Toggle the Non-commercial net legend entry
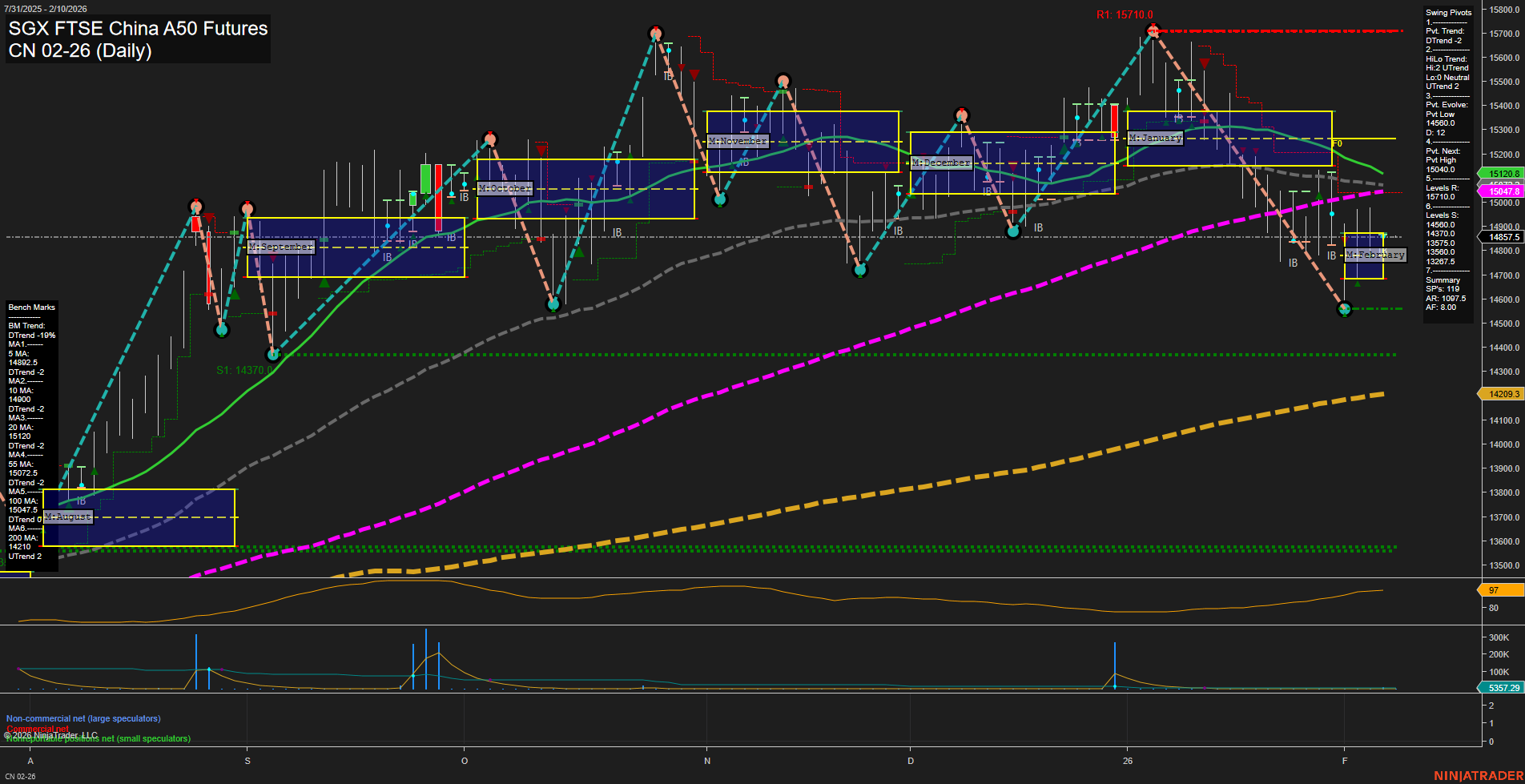Image resolution: width=1525 pixels, height=784 pixels. pyautogui.click(x=83, y=718)
